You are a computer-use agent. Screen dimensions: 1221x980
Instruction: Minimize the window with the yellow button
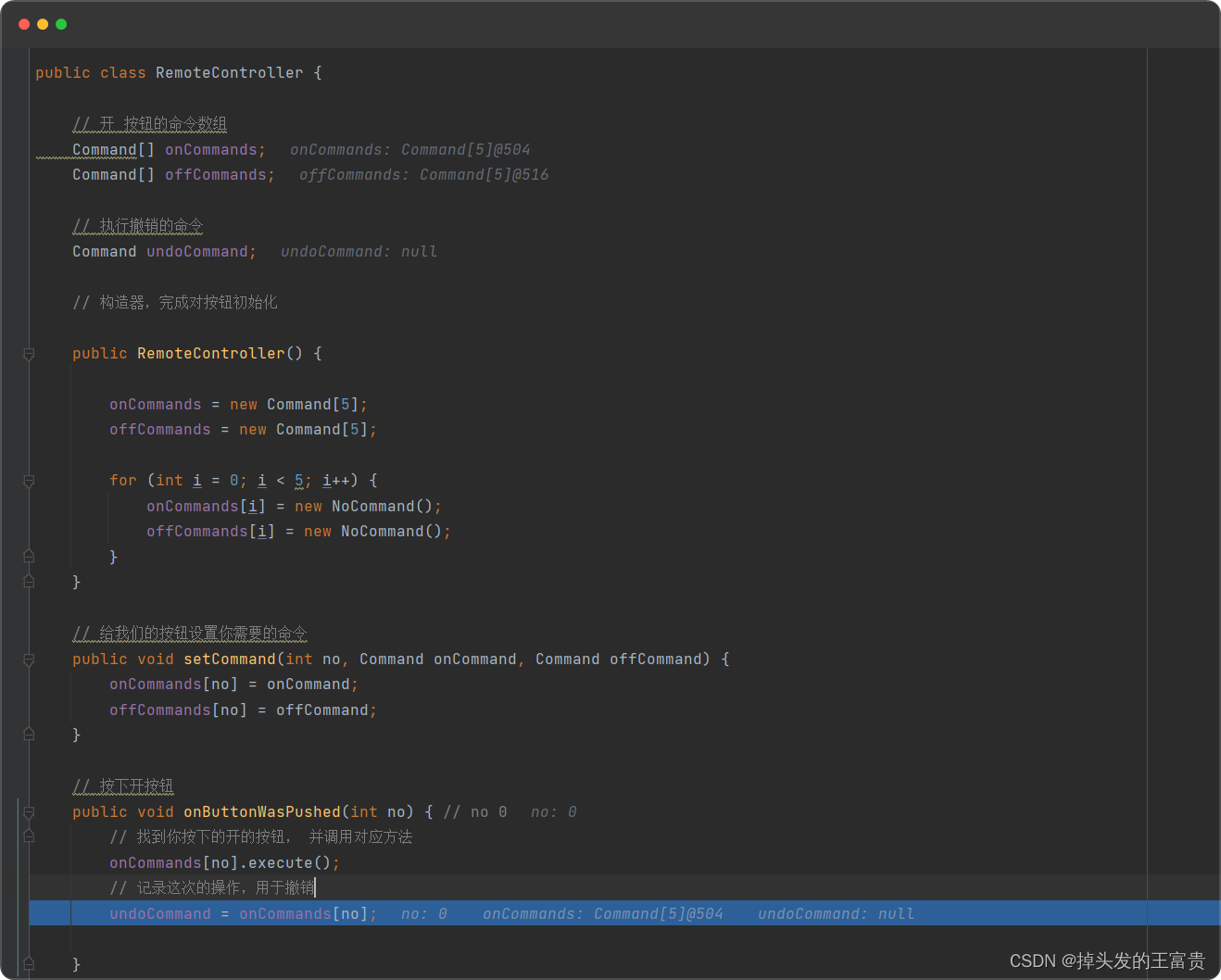click(43, 24)
